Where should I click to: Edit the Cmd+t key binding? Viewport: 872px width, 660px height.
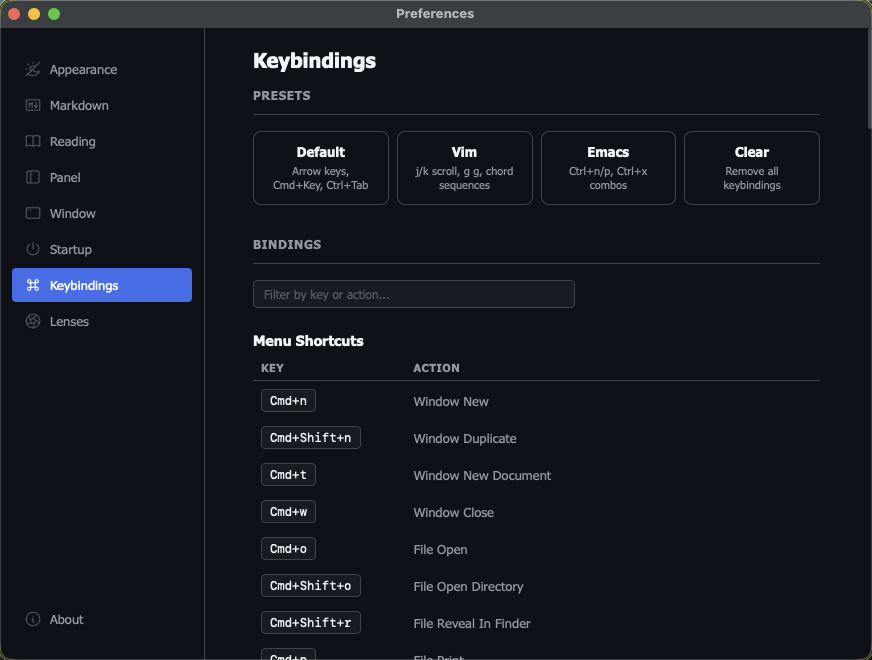(288, 474)
